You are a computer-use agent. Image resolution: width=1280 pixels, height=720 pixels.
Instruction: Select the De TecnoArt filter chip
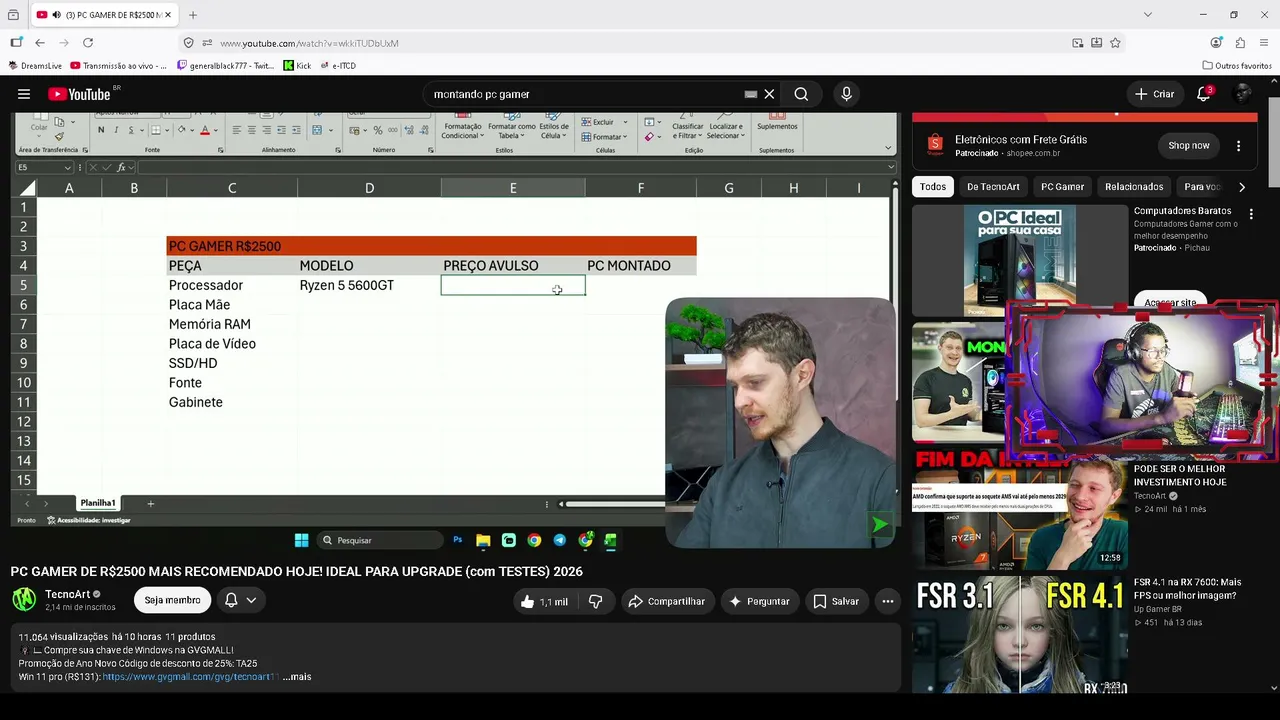pyautogui.click(x=993, y=187)
